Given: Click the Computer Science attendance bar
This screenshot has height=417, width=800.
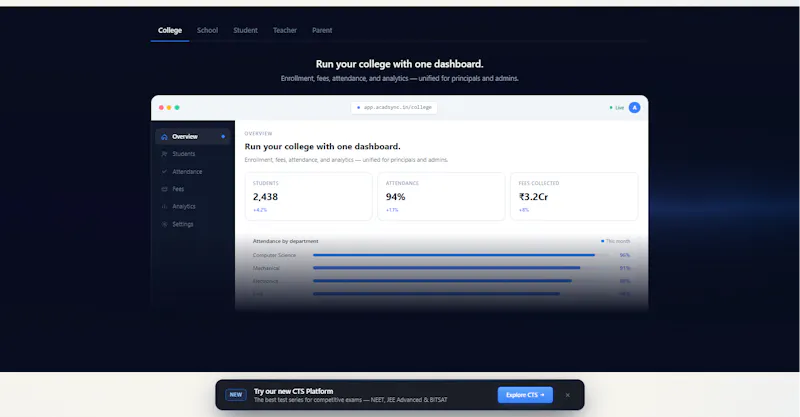Looking at the screenshot, I should (454, 255).
